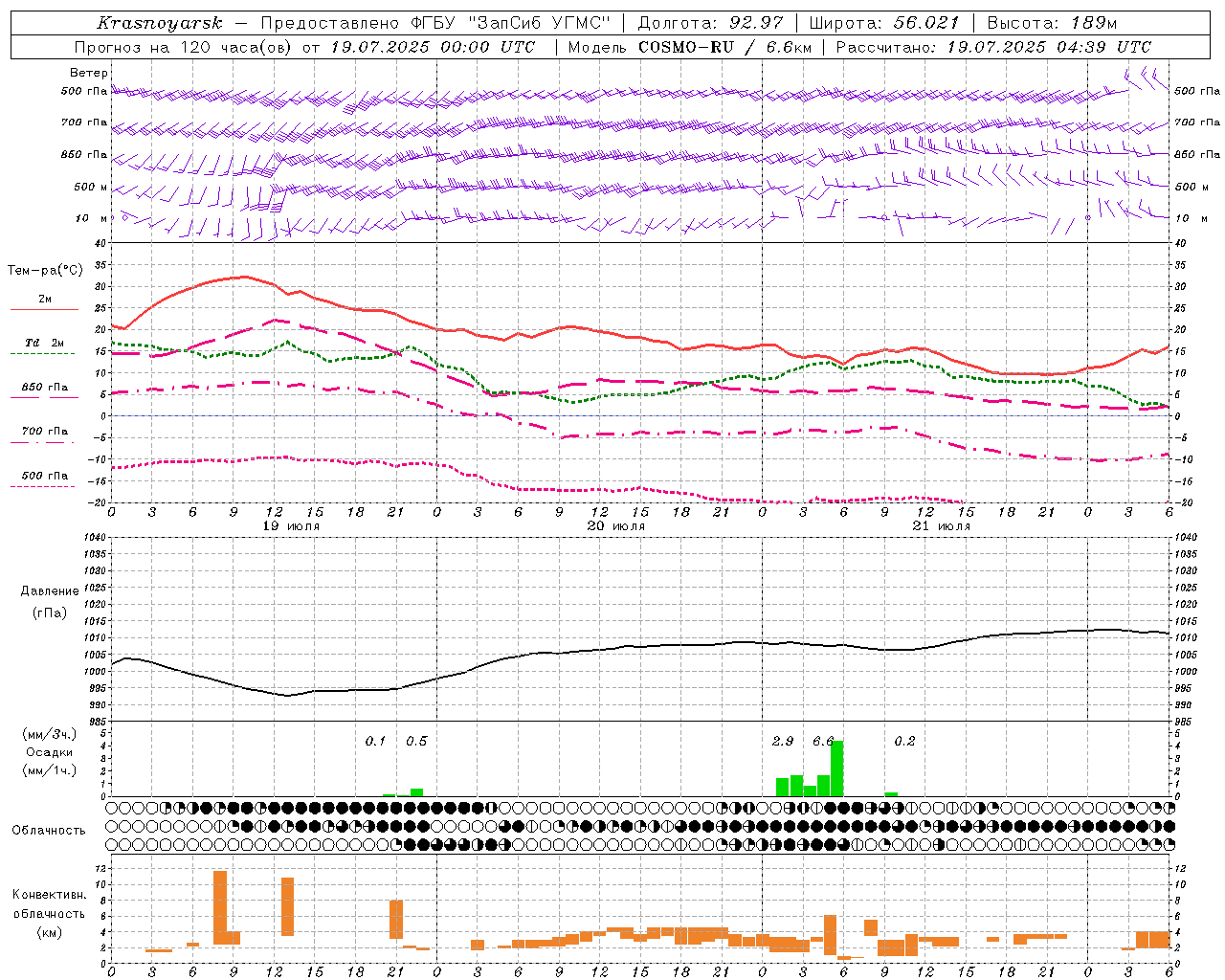The height and width of the screenshot is (980, 1225).
Task: Click the tallest green precipitation bar
Action: (x=836, y=768)
